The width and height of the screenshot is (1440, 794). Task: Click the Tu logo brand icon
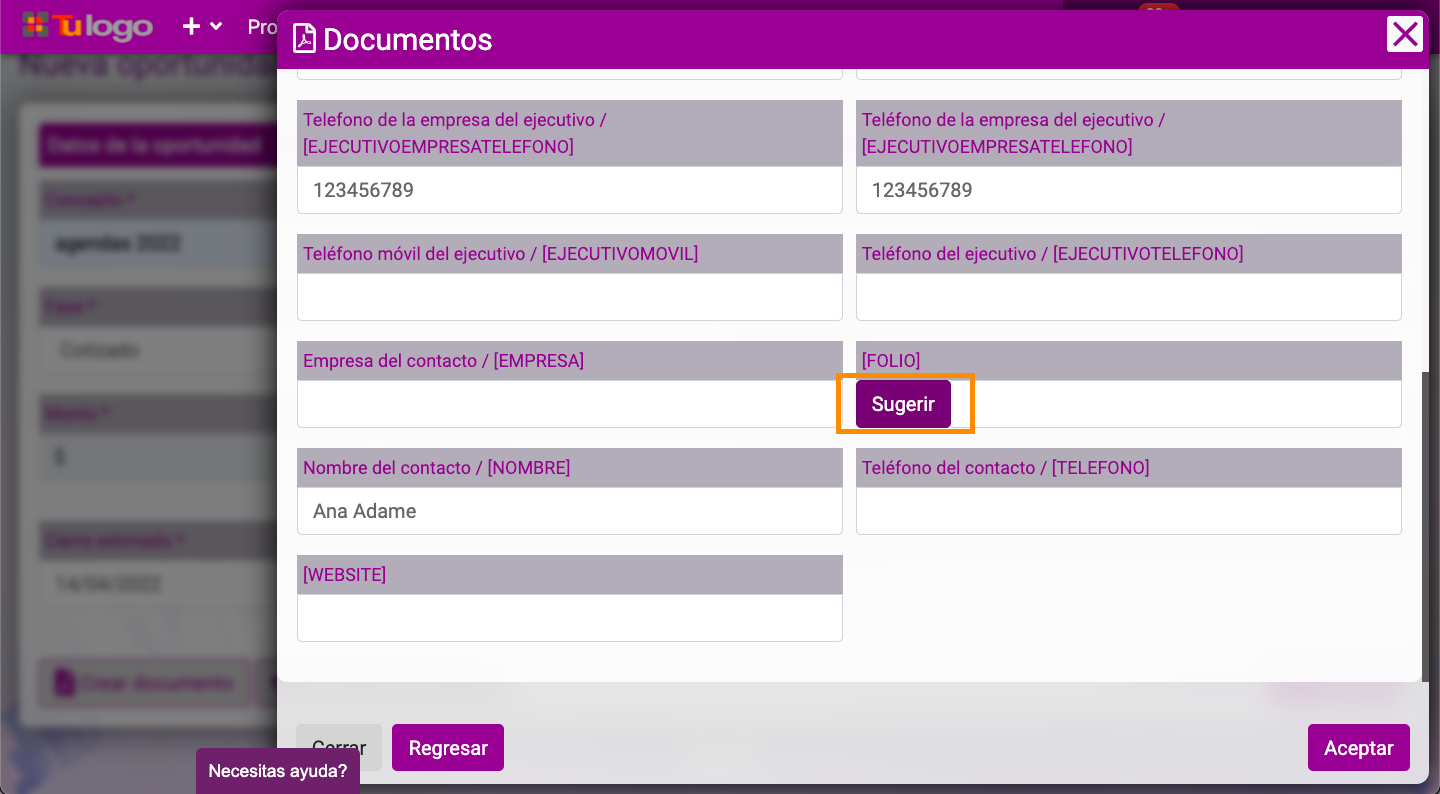(88, 26)
